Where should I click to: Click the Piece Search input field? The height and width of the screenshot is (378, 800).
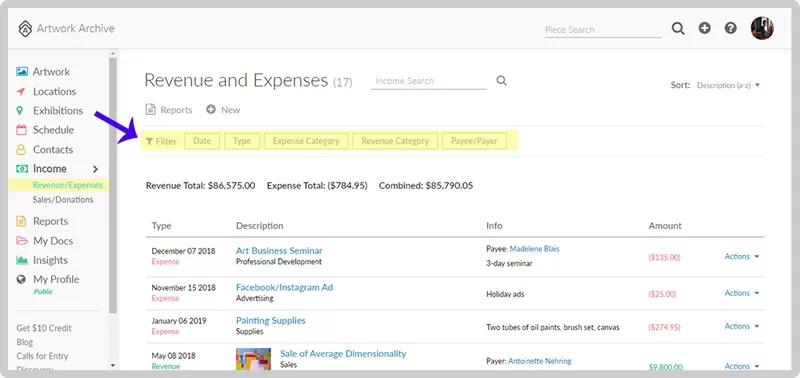pos(603,30)
